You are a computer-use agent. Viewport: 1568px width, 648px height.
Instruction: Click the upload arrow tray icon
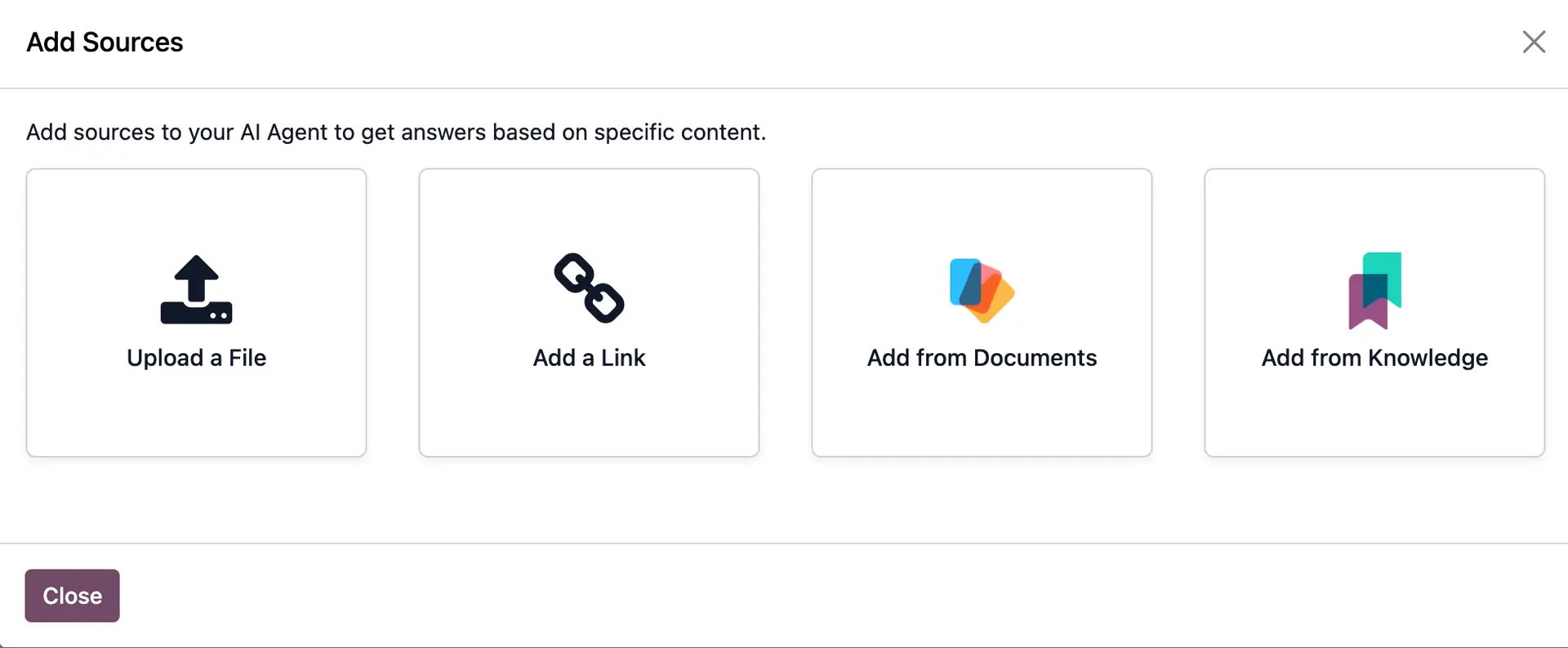point(196,290)
